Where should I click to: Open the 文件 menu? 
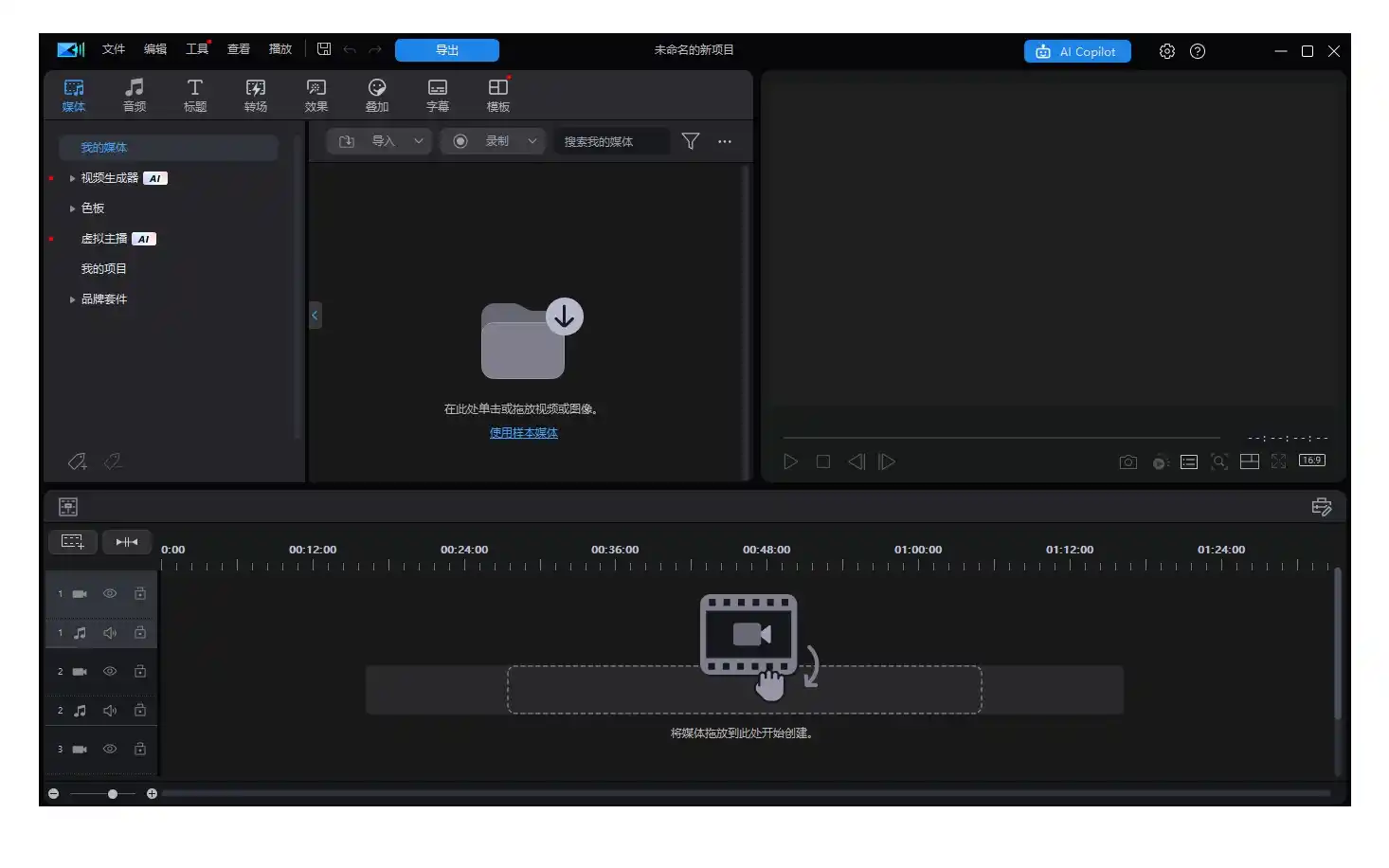[x=114, y=49]
